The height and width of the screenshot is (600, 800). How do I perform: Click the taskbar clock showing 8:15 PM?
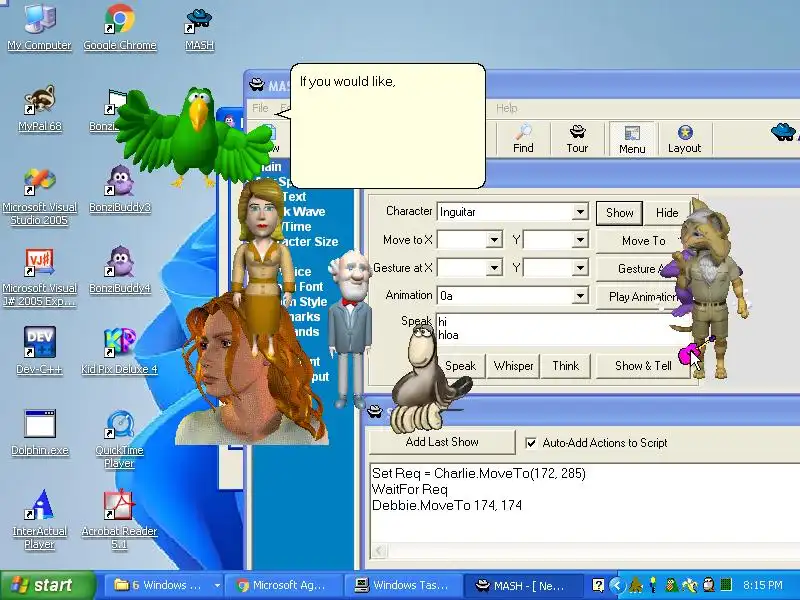coord(763,585)
